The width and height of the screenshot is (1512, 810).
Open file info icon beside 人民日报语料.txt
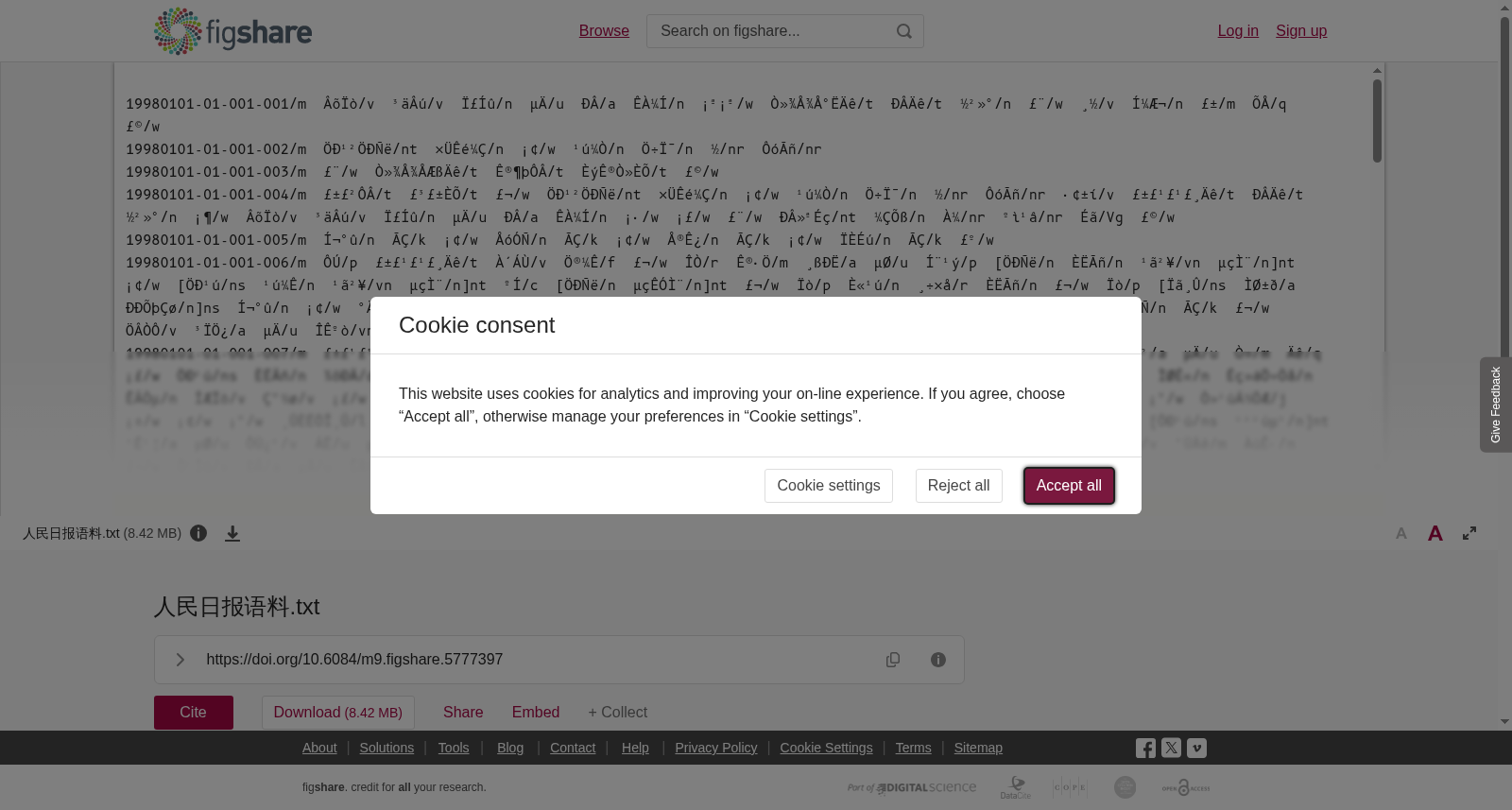coord(198,533)
